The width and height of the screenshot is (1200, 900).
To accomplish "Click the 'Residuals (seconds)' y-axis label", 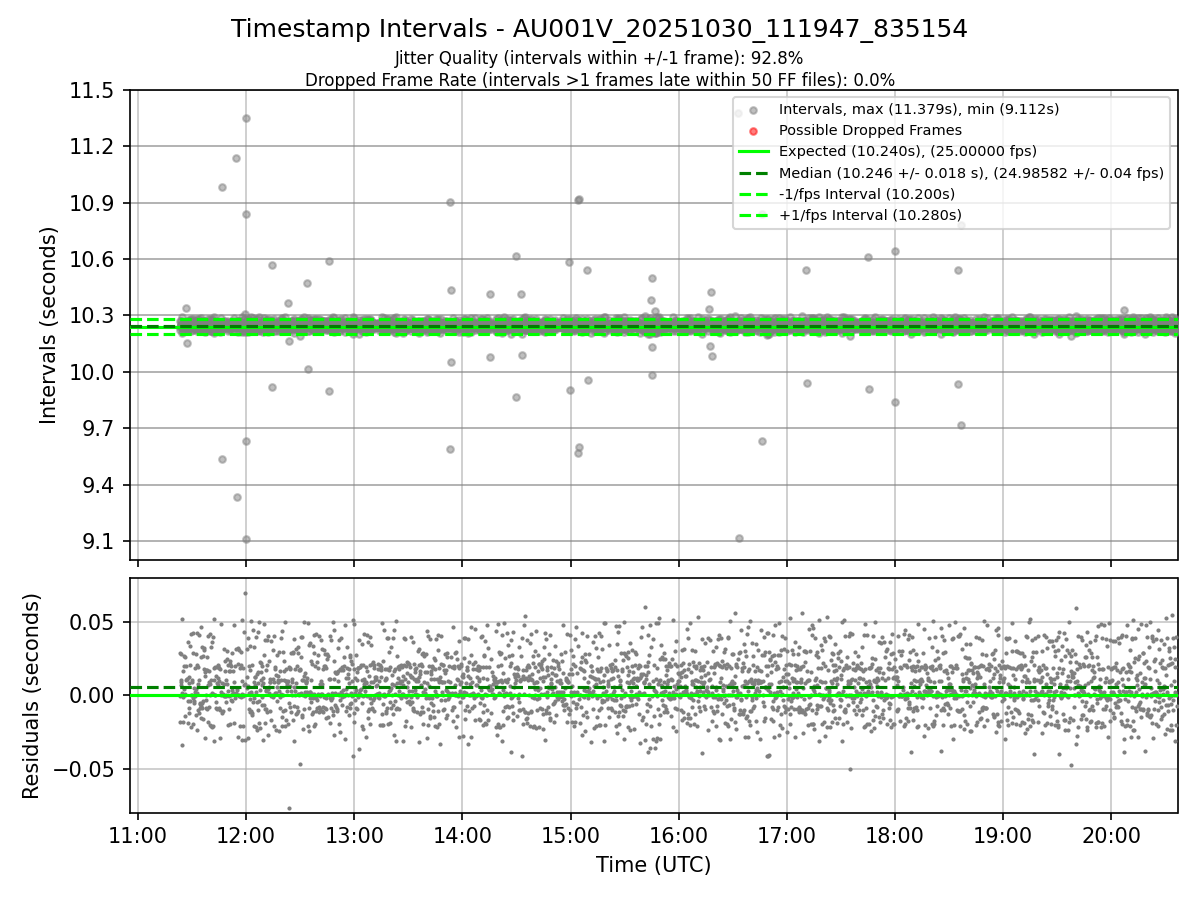I will coord(32,696).
